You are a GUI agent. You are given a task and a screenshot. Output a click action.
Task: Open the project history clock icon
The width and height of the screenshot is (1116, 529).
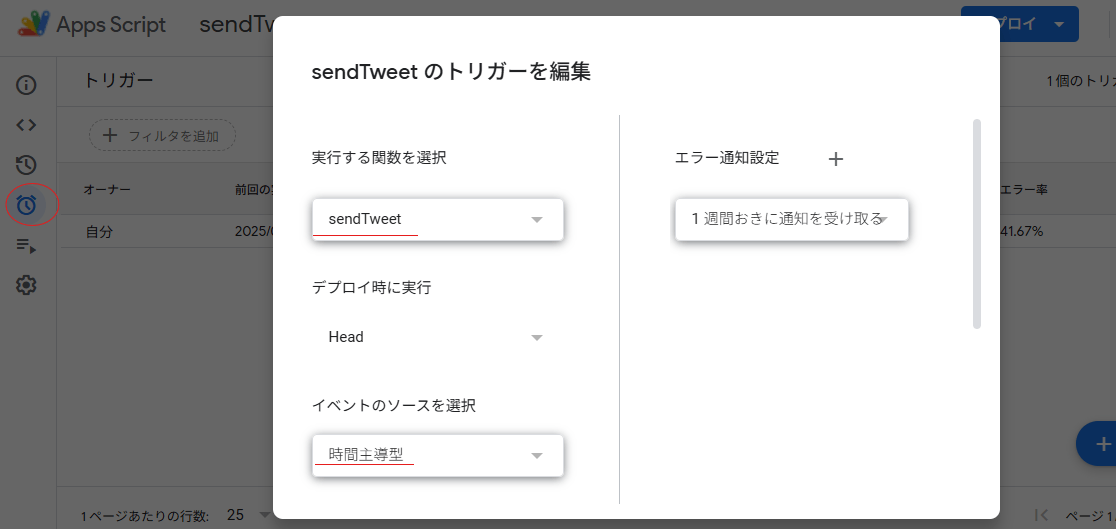click(26, 165)
